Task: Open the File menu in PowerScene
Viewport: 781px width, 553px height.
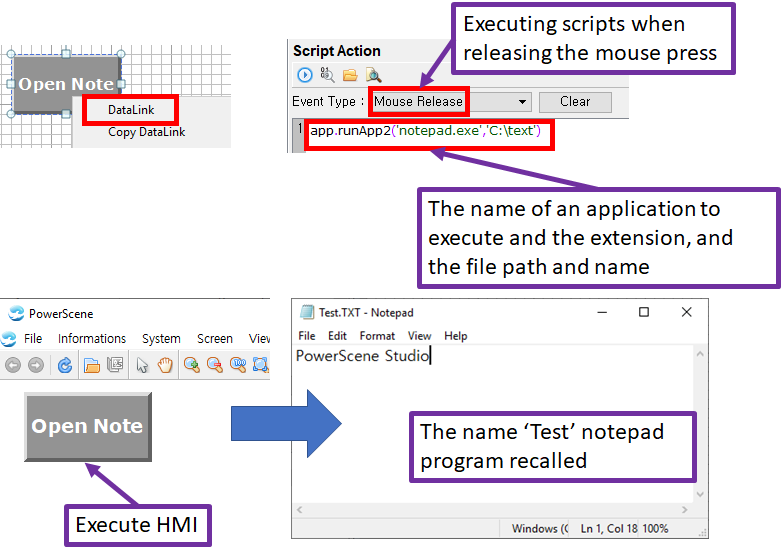Action: [x=33, y=339]
